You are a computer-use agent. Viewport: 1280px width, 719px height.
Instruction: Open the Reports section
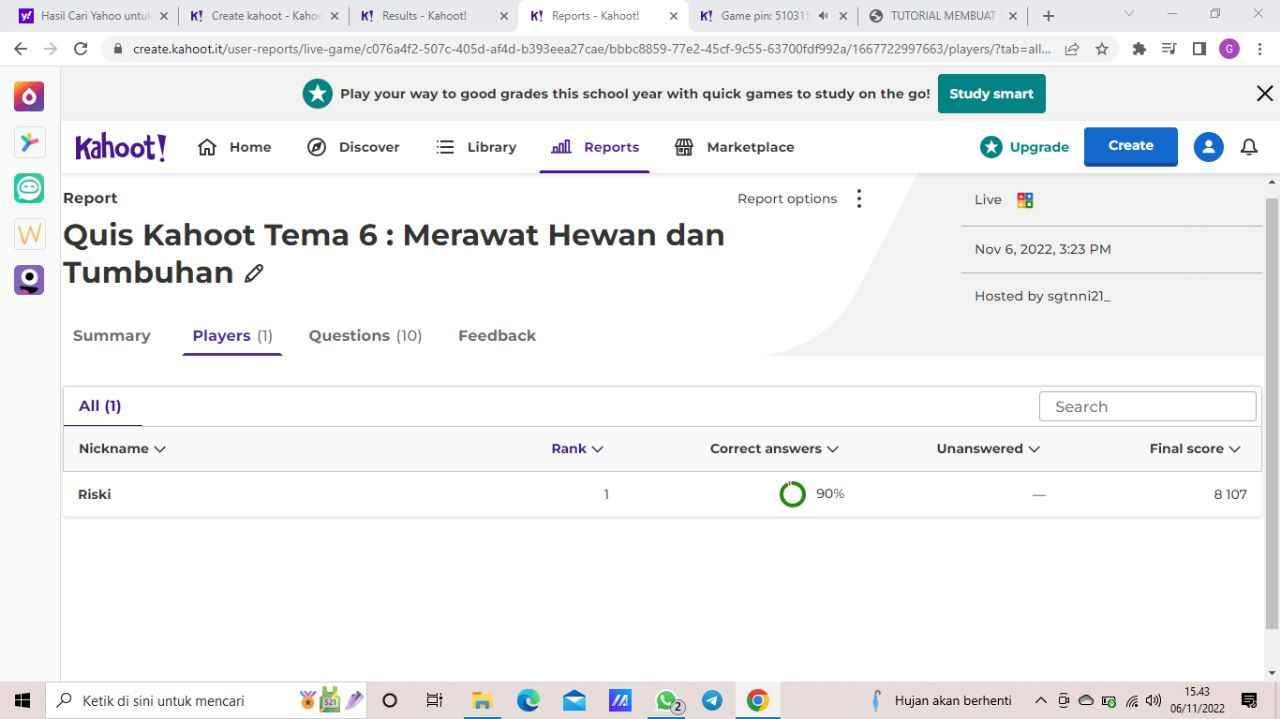coord(595,147)
